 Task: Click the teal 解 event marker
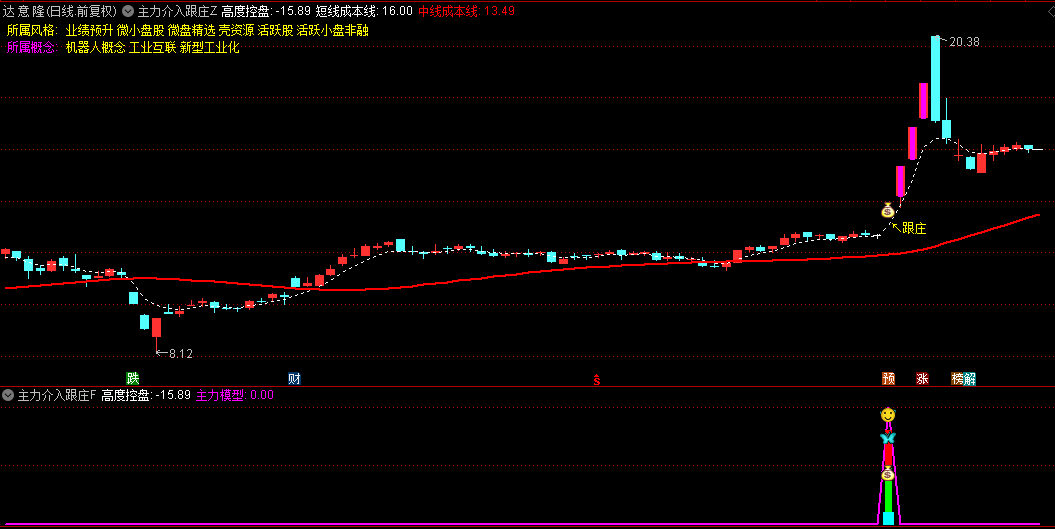click(970, 378)
